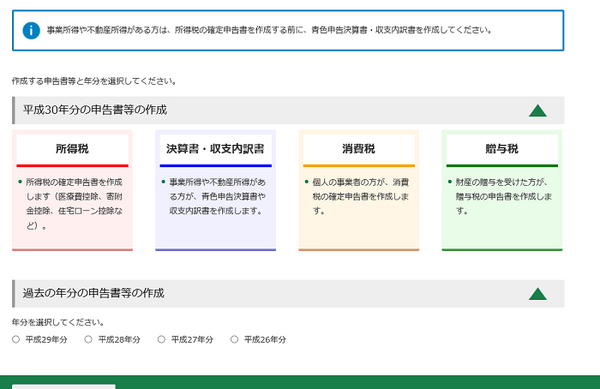Select the 平成29年分 radio button
The height and width of the screenshot is (389, 600).
pos(16,339)
